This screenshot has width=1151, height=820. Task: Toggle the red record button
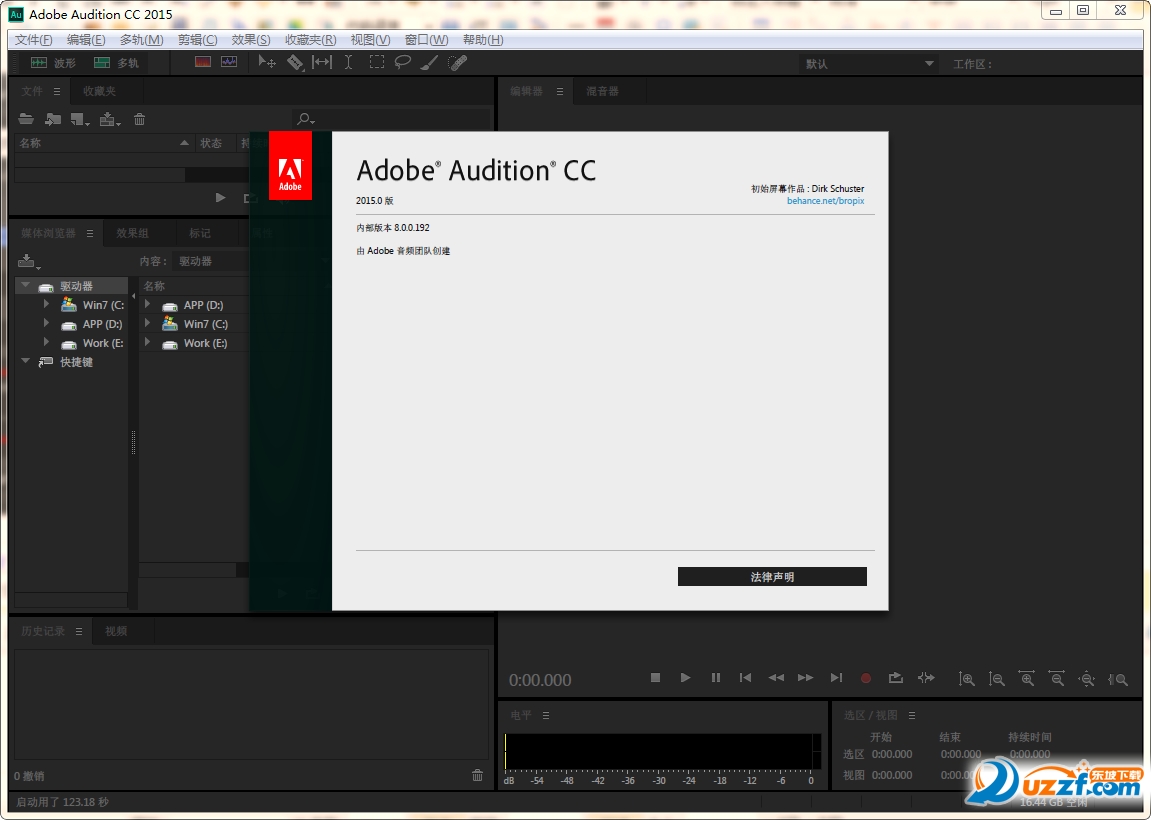click(865, 678)
